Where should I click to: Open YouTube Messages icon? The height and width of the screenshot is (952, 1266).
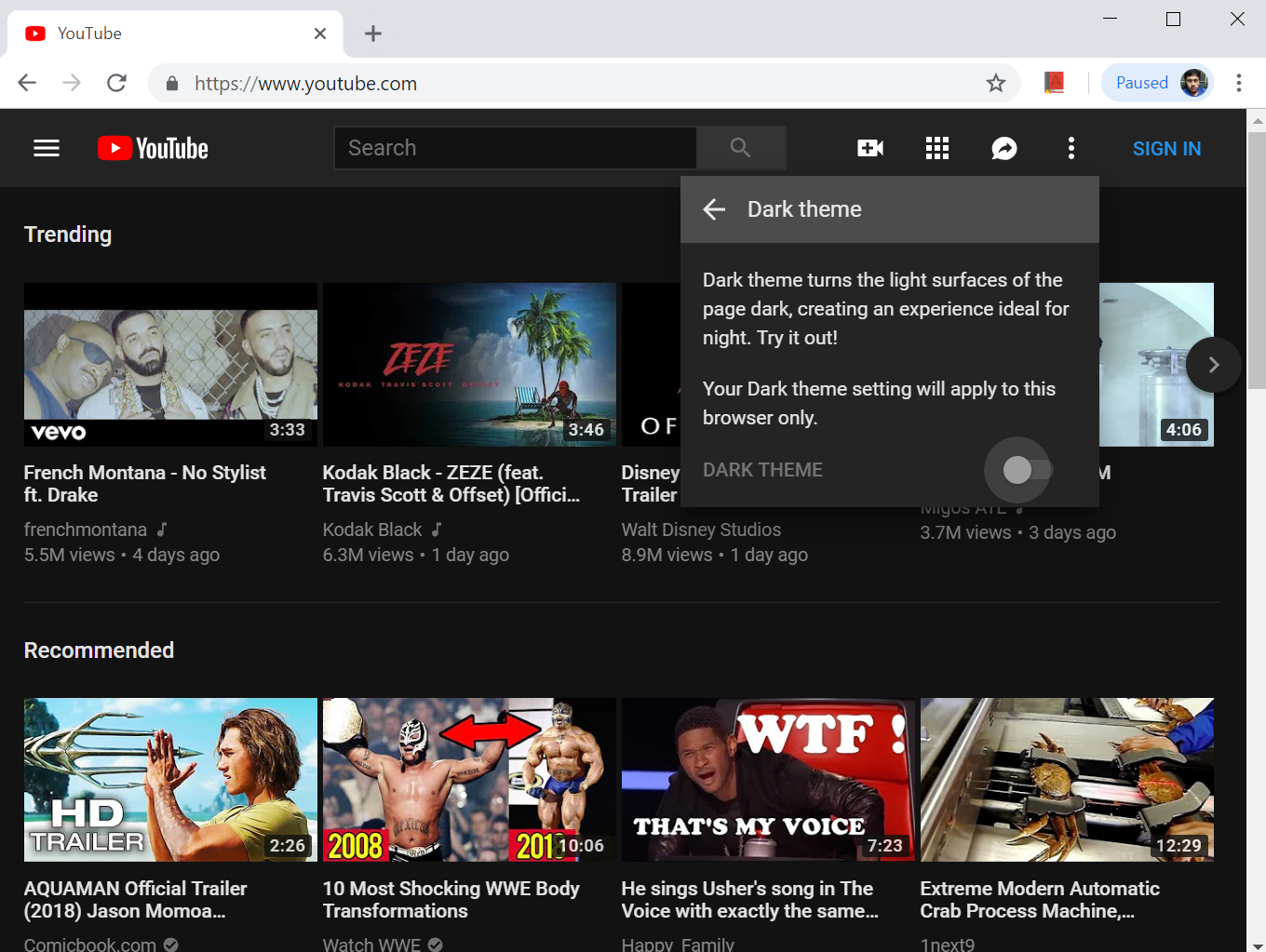pos(1003,148)
